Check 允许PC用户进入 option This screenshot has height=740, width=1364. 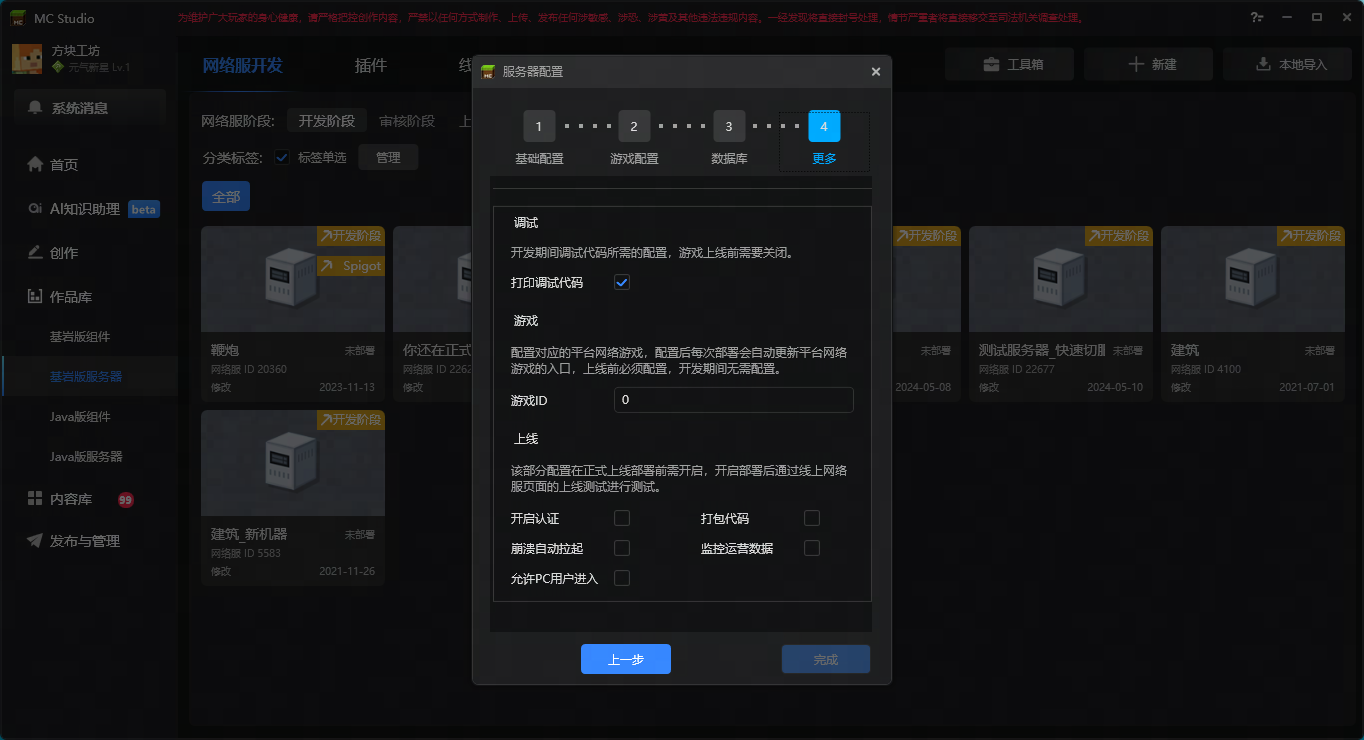tap(622, 578)
